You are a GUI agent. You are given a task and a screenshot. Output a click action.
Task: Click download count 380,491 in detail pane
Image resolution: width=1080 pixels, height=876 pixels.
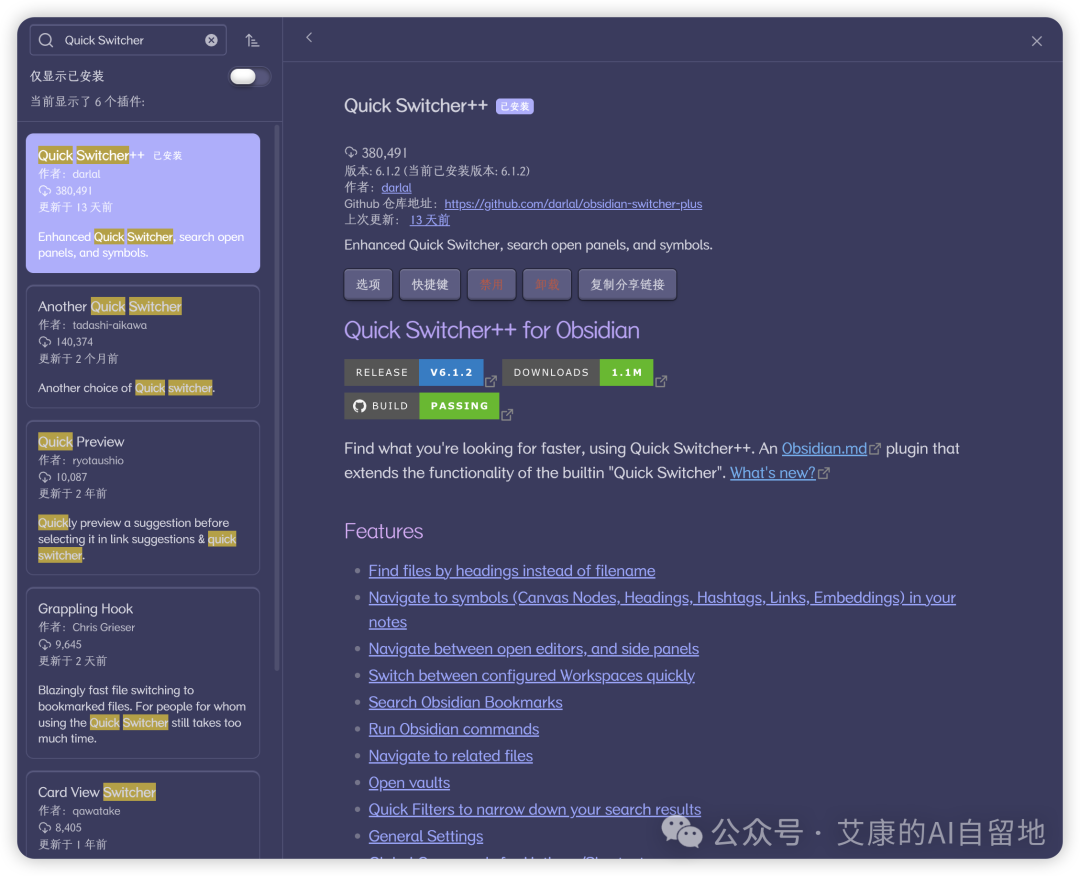pyautogui.click(x=384, y=153)
